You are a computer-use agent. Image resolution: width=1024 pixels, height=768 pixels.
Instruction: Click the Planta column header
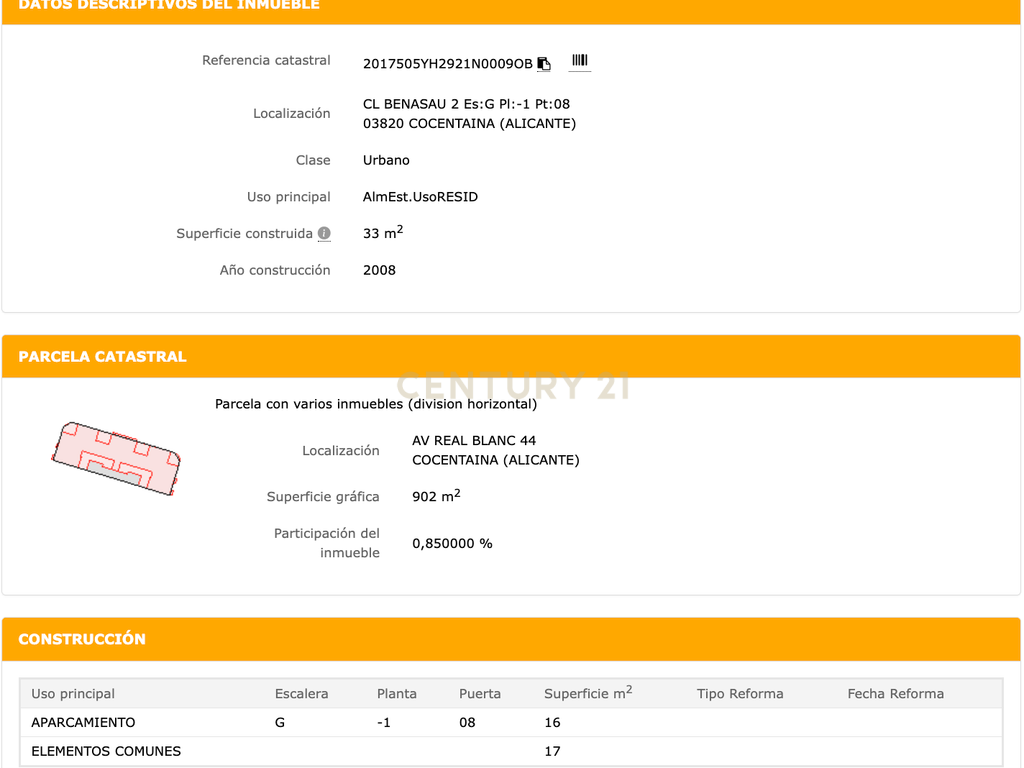[396, 694]
